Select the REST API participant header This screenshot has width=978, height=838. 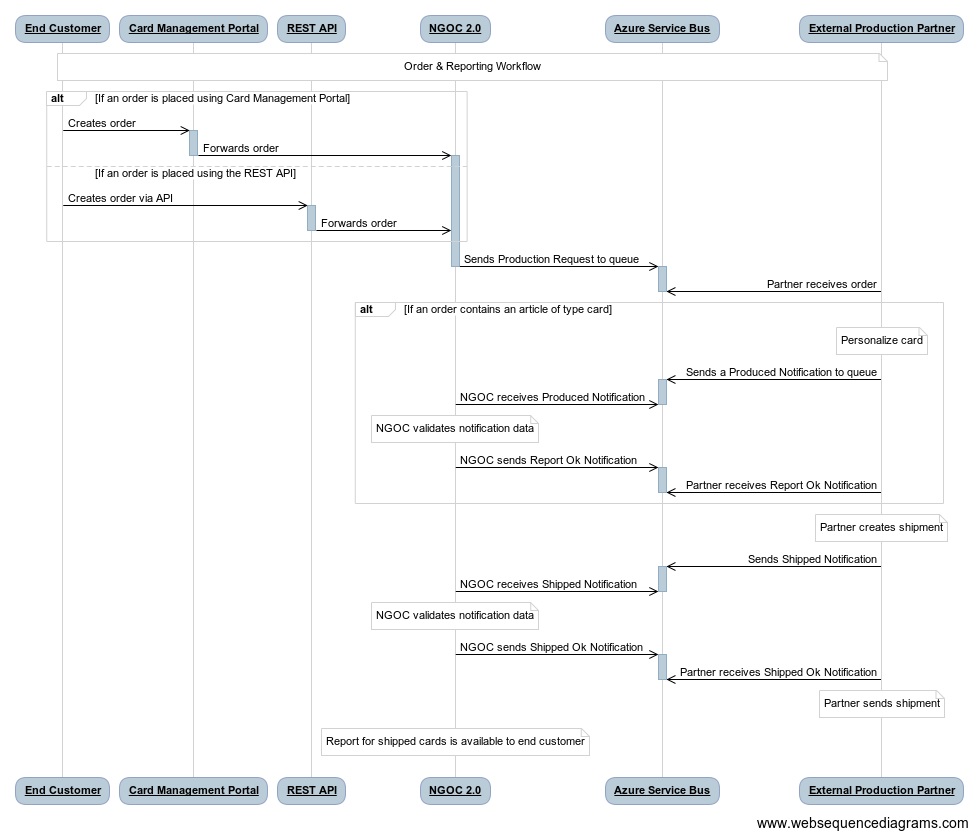click(311, 28)
